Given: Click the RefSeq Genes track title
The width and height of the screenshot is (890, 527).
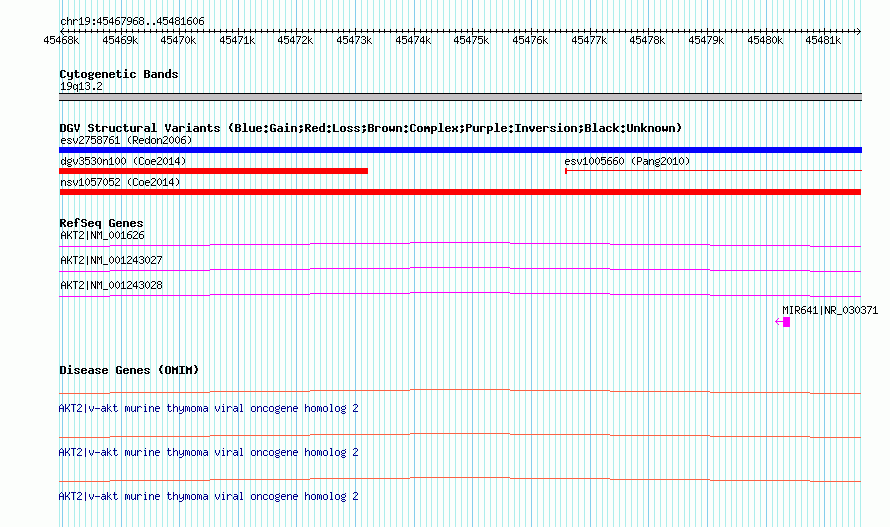Looking at the screenshot, I should [x=101, y=223].
